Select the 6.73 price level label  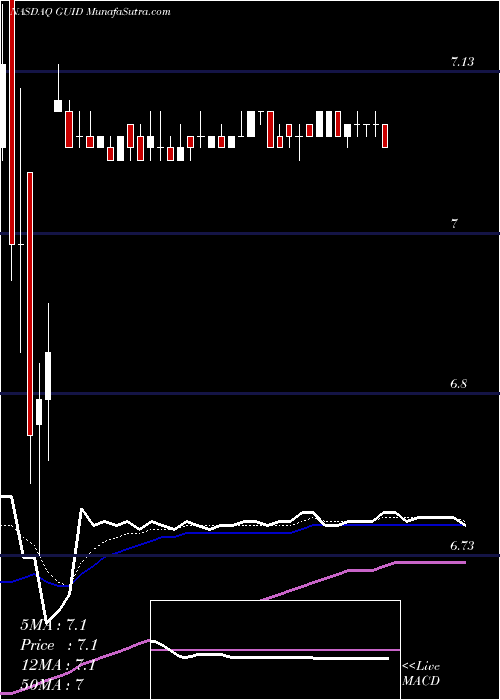click(x=462, y=546)
